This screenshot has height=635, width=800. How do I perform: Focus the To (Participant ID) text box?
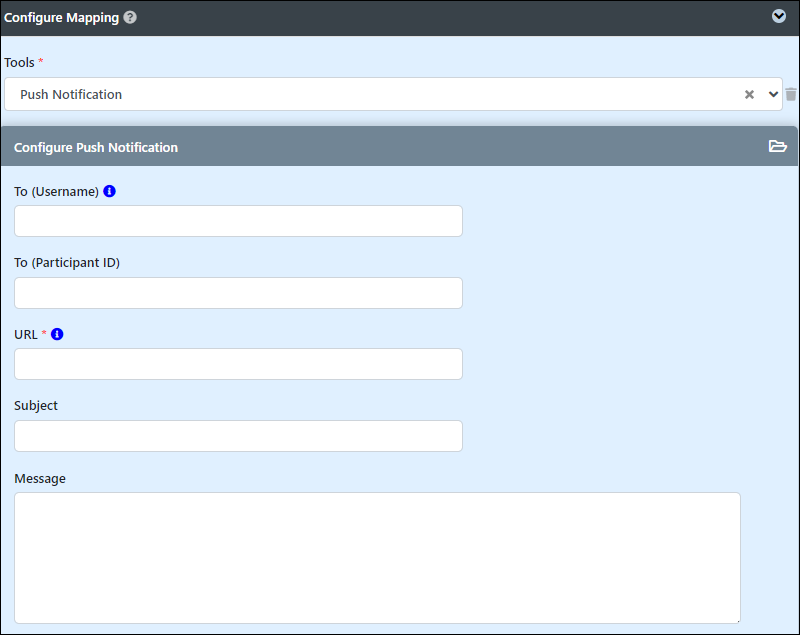click(238, 293)
